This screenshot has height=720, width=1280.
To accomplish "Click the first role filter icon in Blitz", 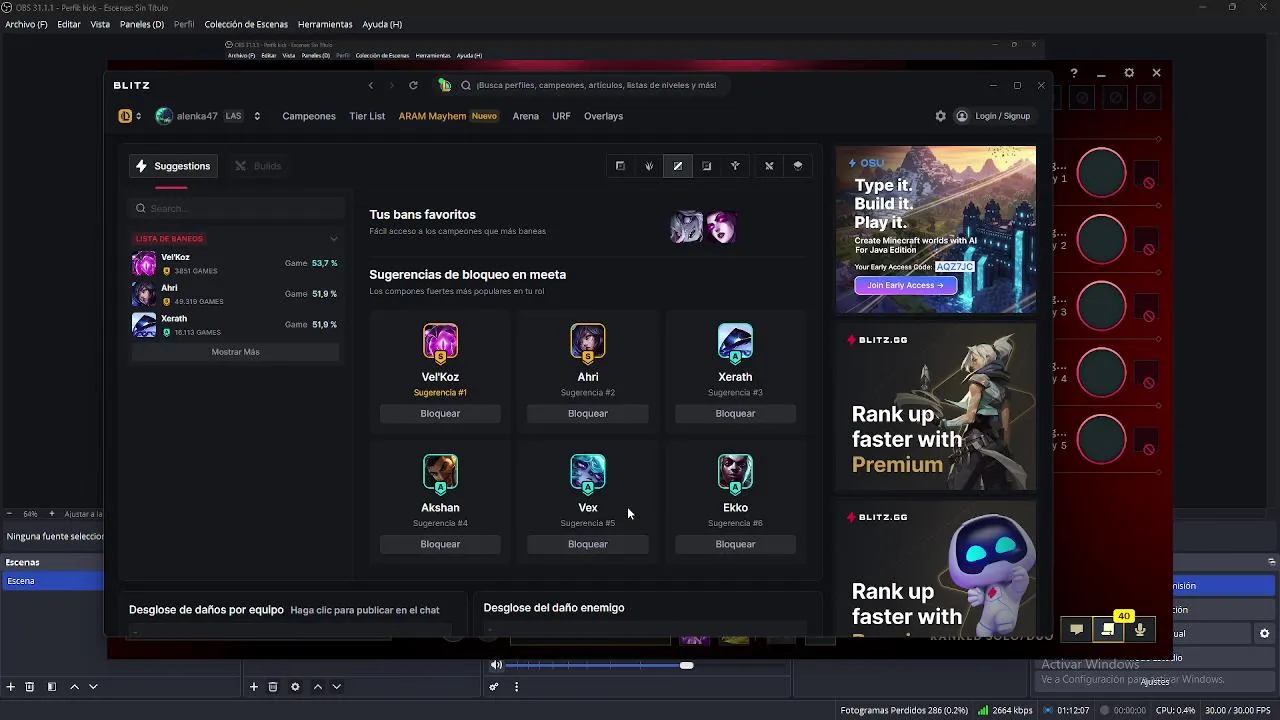I will (x=620, y=166).
